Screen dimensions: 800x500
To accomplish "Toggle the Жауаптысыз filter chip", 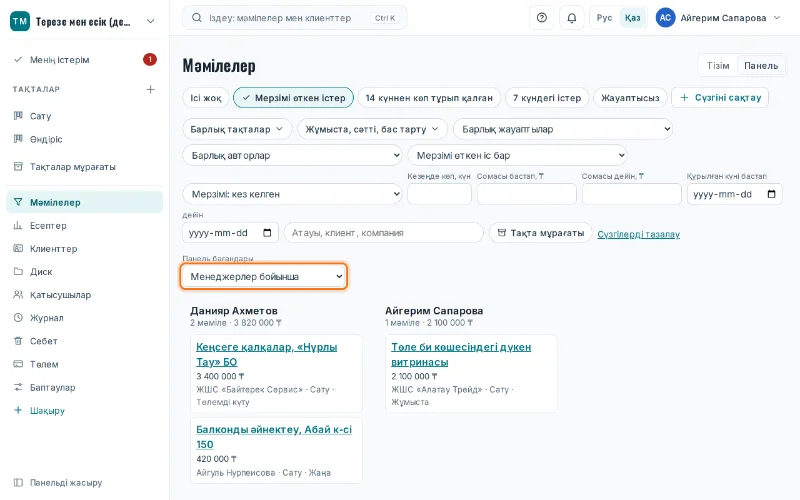I will coord(630,97).
